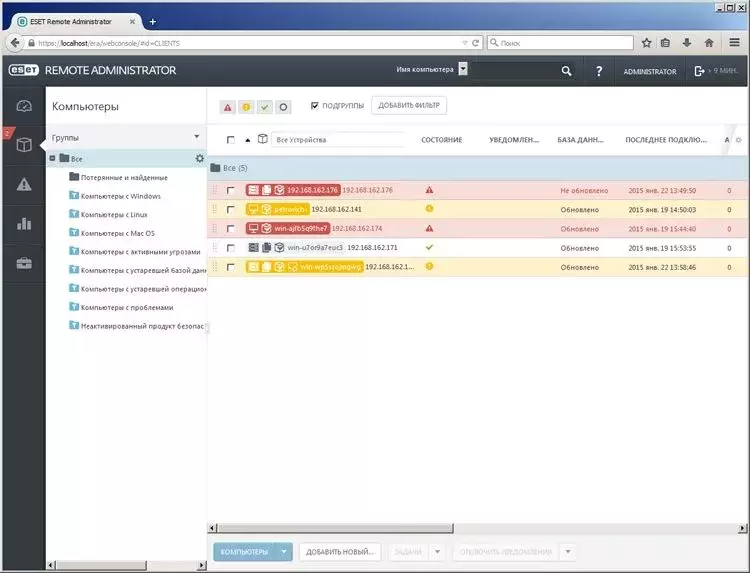
Task: Click the search magnifier in ESET header
Action: (566, 71)
